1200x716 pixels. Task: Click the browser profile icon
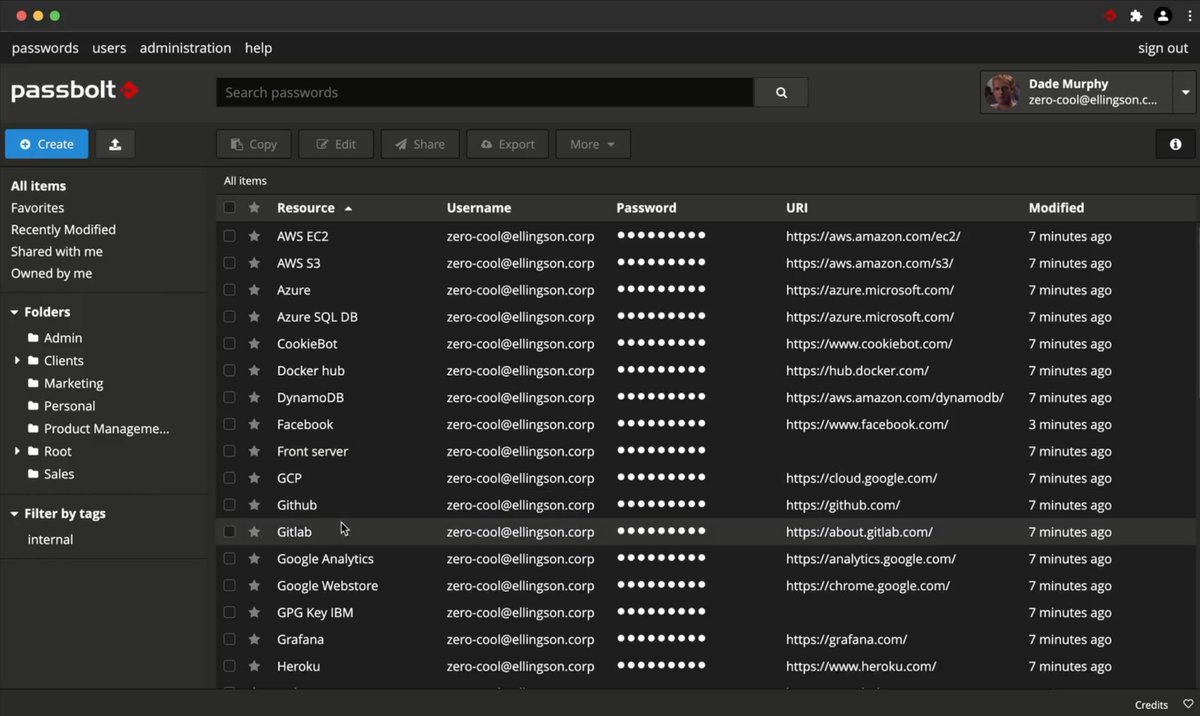pyautogui.click(x=1162, y=16)
